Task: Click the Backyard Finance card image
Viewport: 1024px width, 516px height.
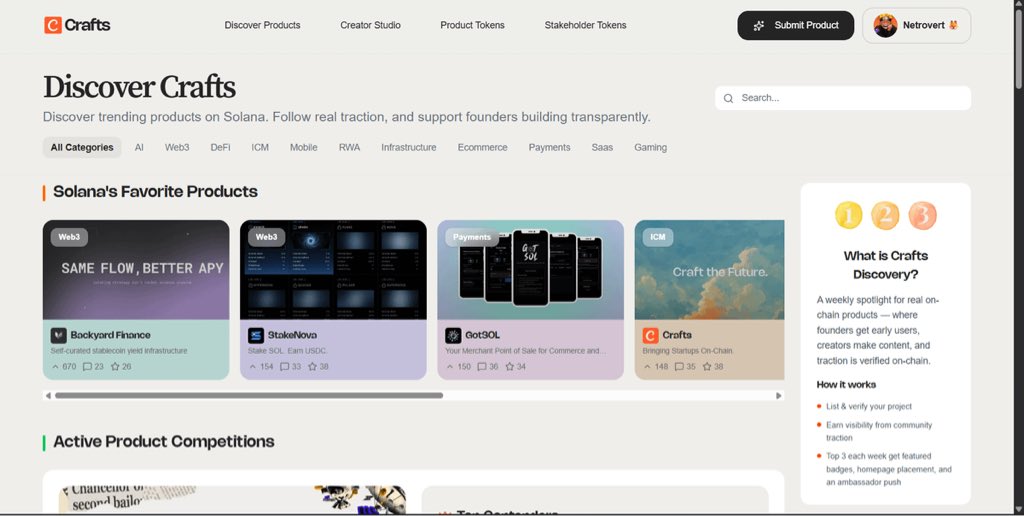Action: pos(136,270)
